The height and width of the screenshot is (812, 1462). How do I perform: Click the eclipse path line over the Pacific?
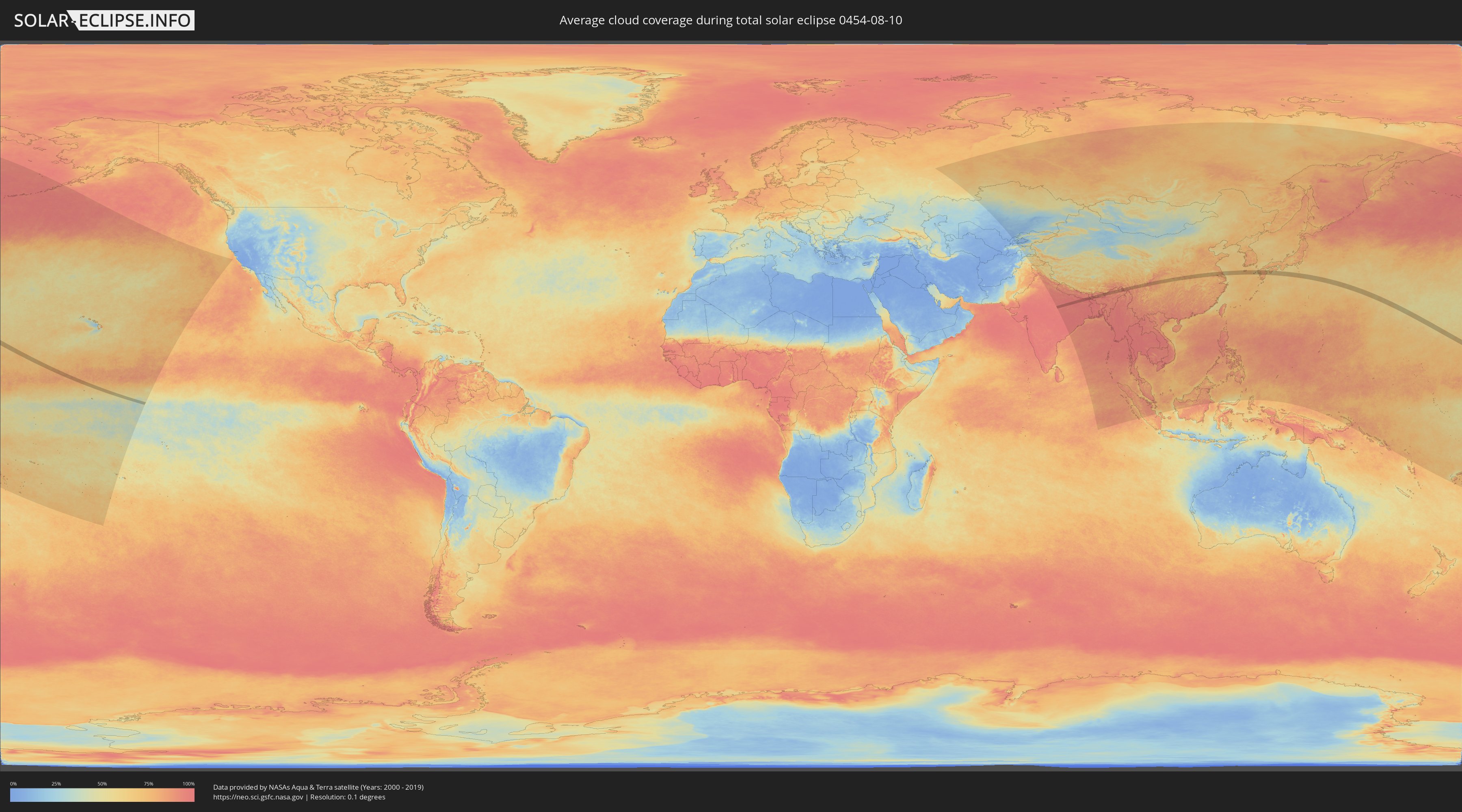(68, 375)
